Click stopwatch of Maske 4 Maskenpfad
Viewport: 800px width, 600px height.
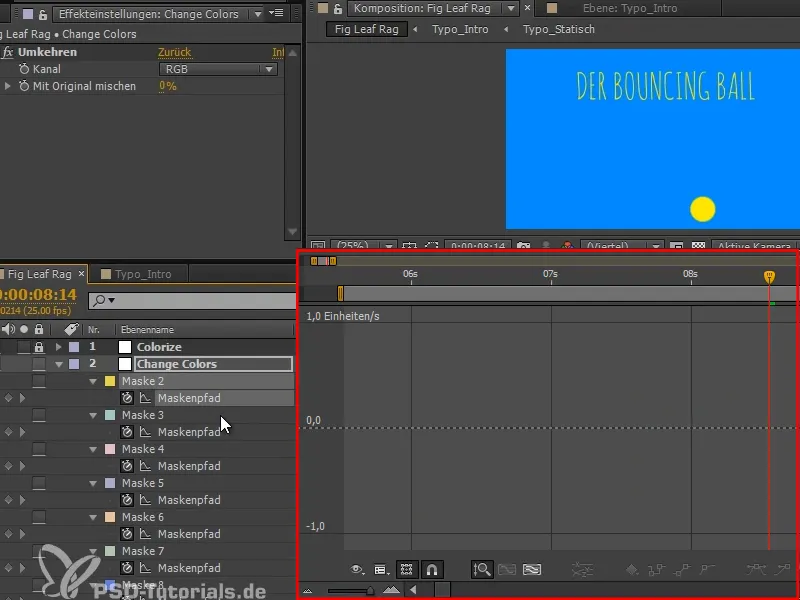tap(127, 466)
